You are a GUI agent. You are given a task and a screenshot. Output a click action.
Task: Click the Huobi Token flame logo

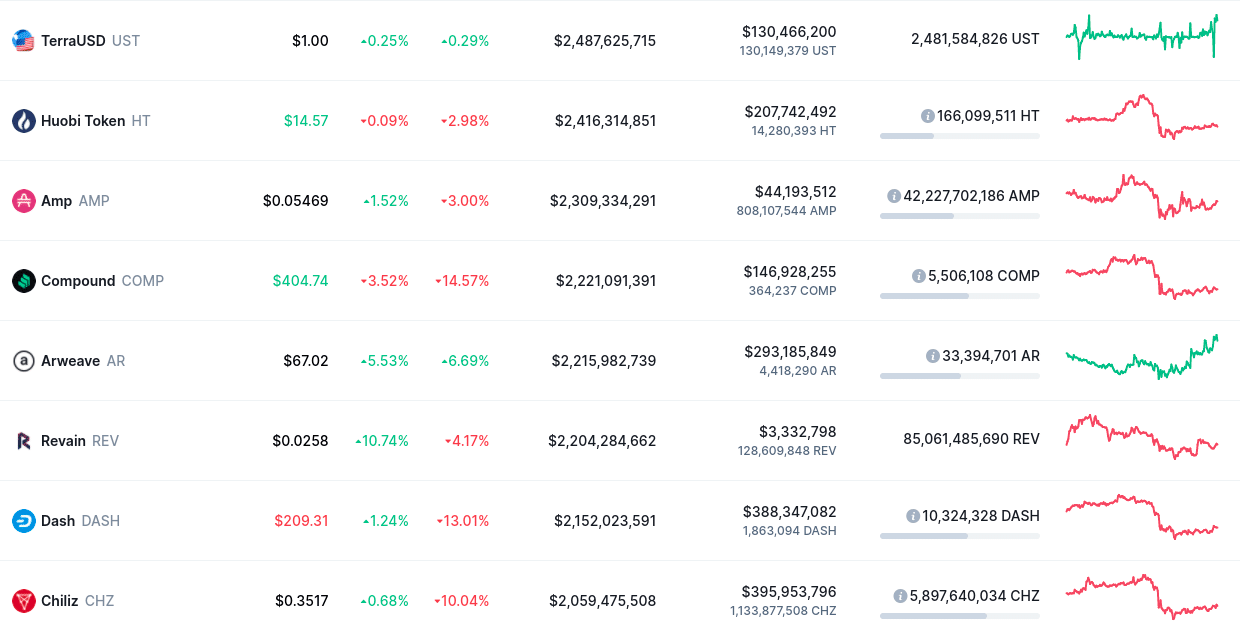tap(24, 121)
